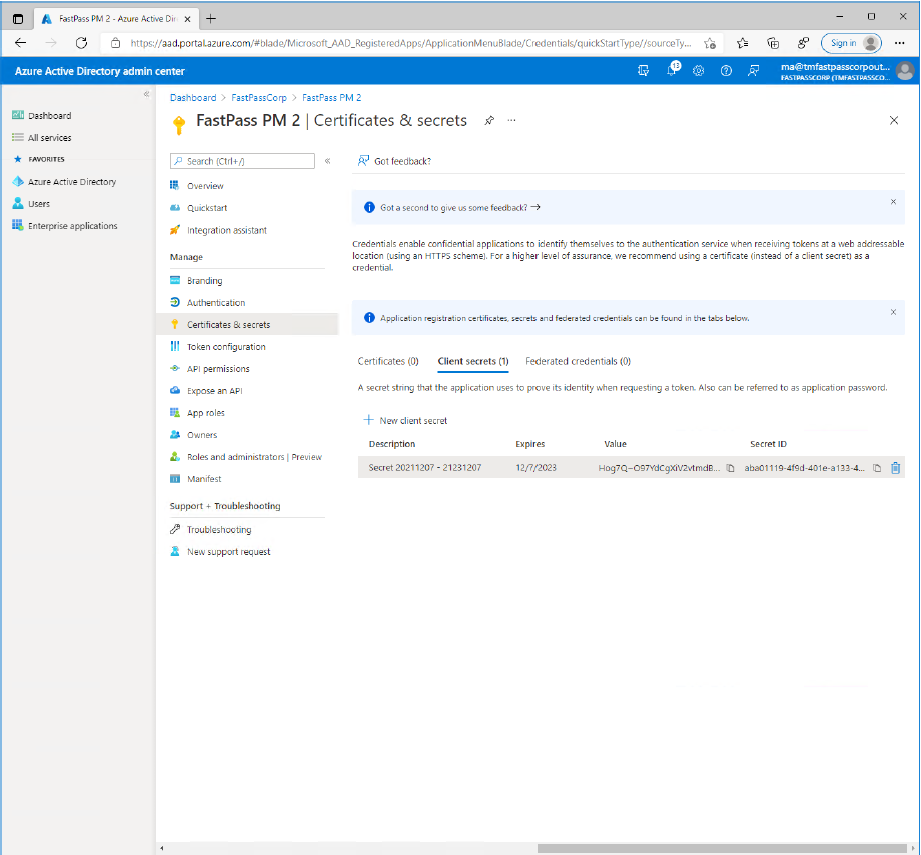
Task: Go to FastPassCorp breadcrumb link
Action: click(258, 97)
